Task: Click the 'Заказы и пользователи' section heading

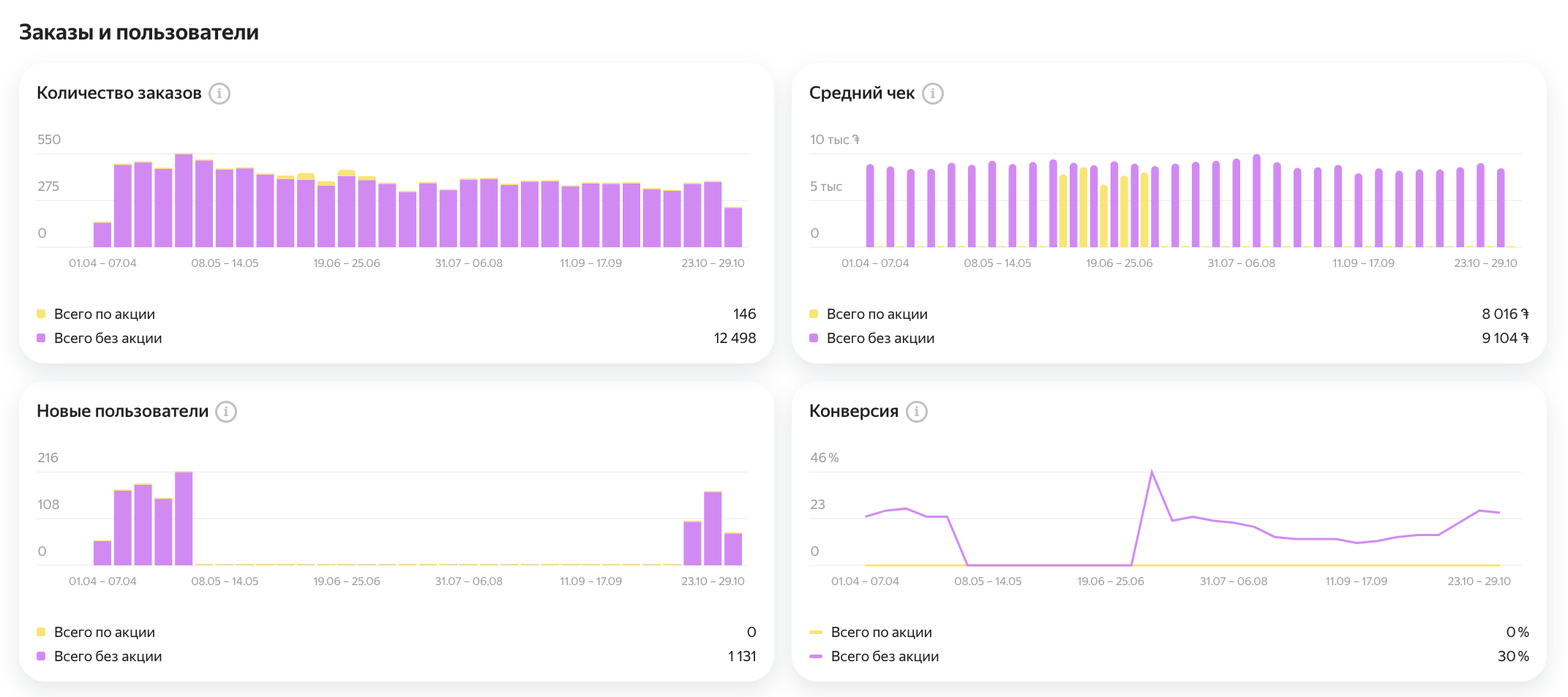Action: [139, 32]
